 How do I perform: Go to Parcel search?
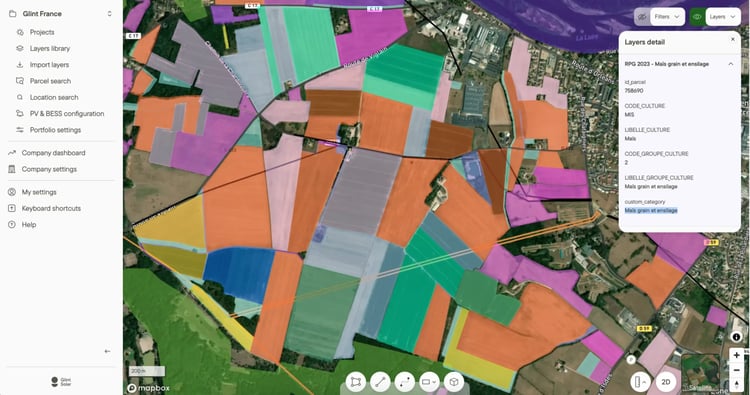click(x=50, y=81)
